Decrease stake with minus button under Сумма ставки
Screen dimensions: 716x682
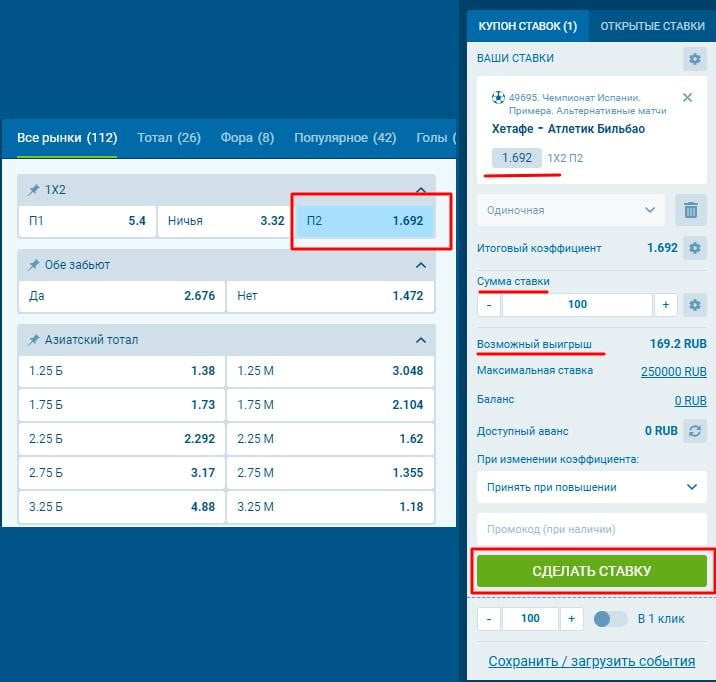pos(489,305)
